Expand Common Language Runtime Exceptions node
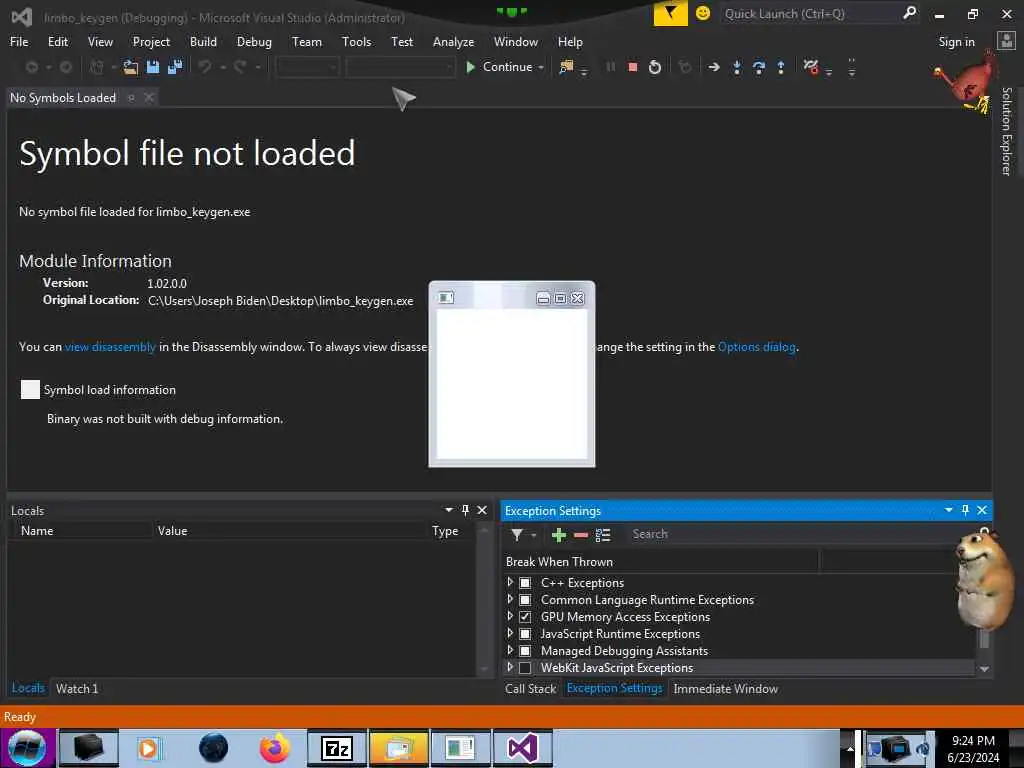The width and height of the screenshot is (1024, 768). [x=510, y=598]
